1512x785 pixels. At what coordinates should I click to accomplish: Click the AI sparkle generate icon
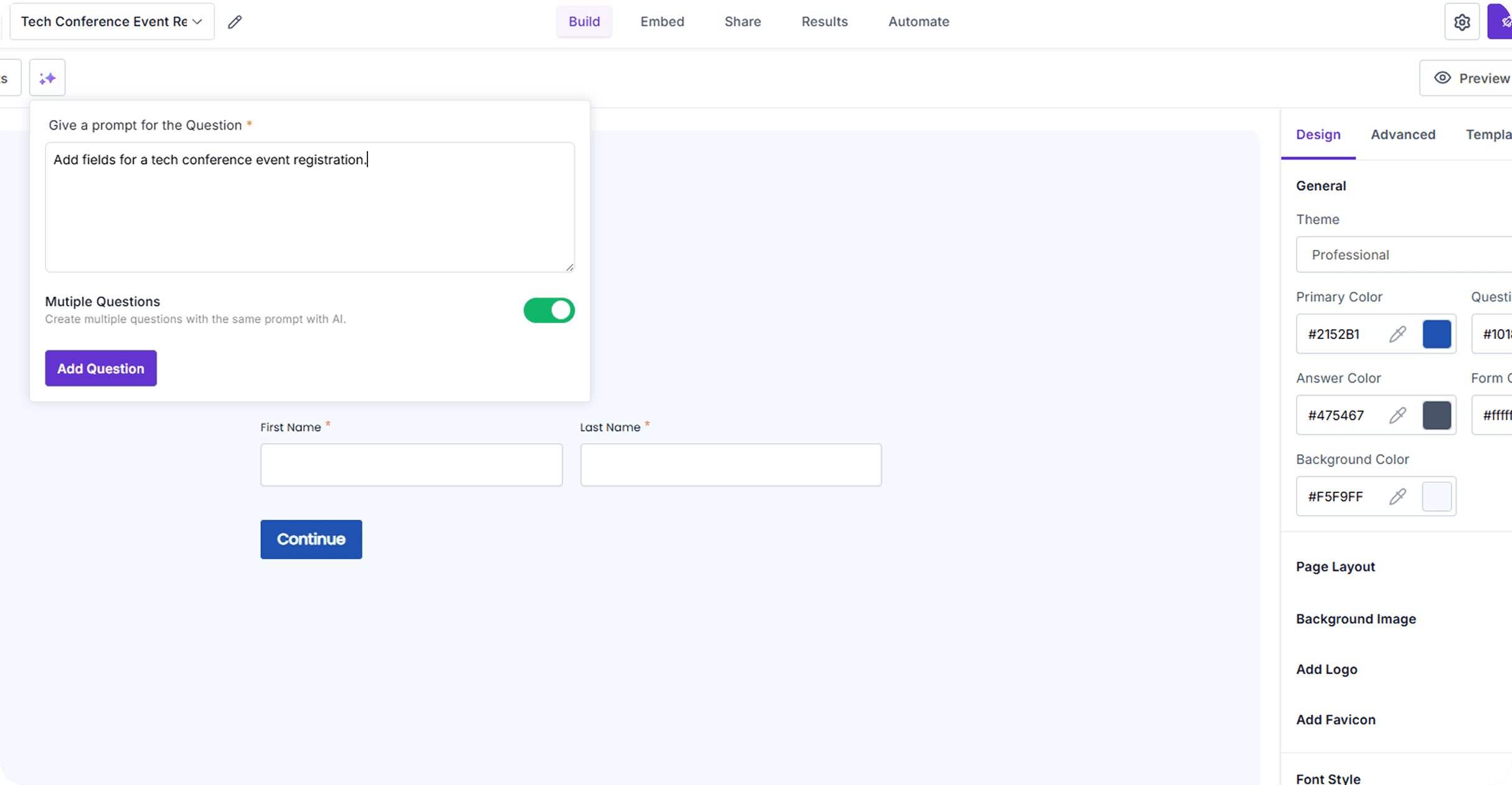point(47,78)
